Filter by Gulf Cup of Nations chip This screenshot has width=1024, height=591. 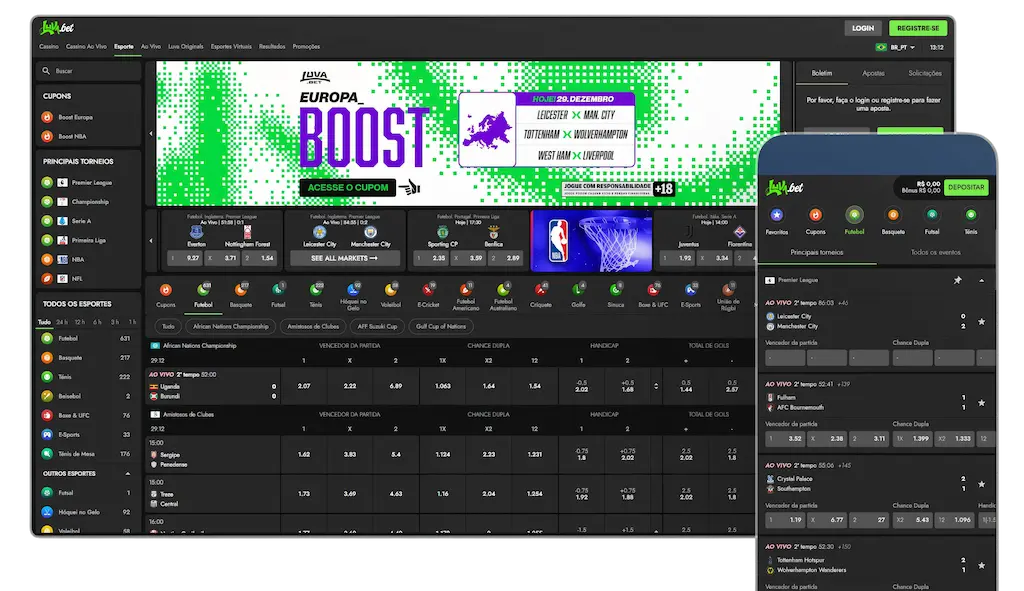click(x=441, y=327)
